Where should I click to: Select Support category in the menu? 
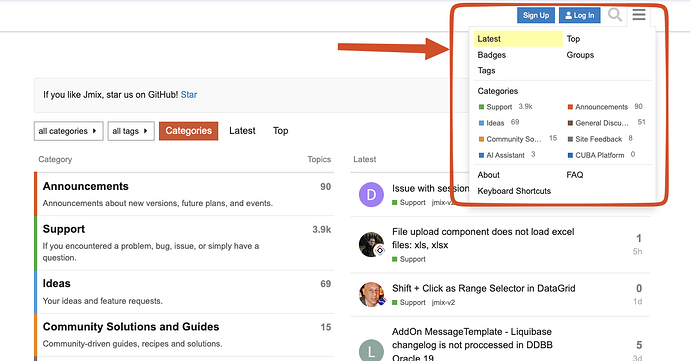click(499, 107)
